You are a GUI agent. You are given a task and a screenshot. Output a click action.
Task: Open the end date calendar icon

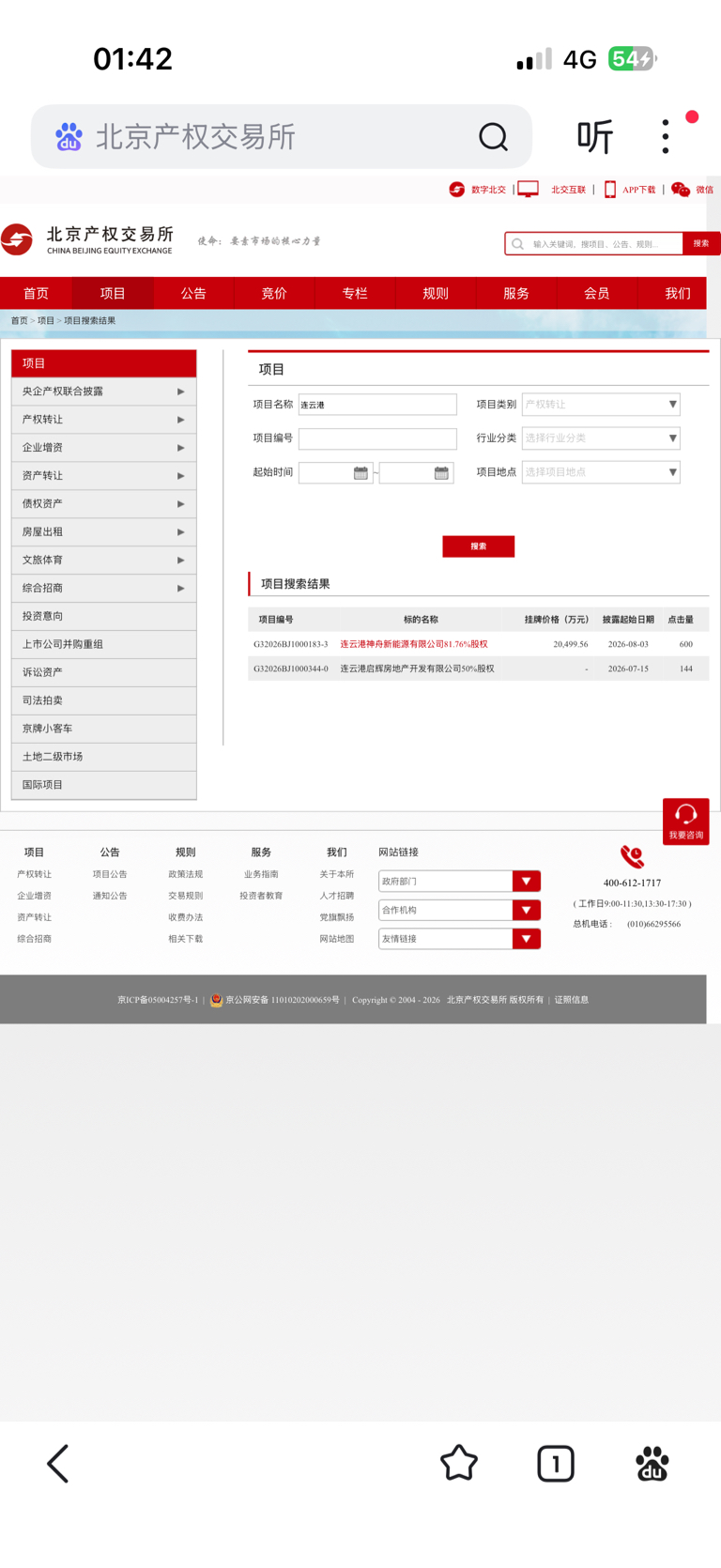[x=441, y=473]
